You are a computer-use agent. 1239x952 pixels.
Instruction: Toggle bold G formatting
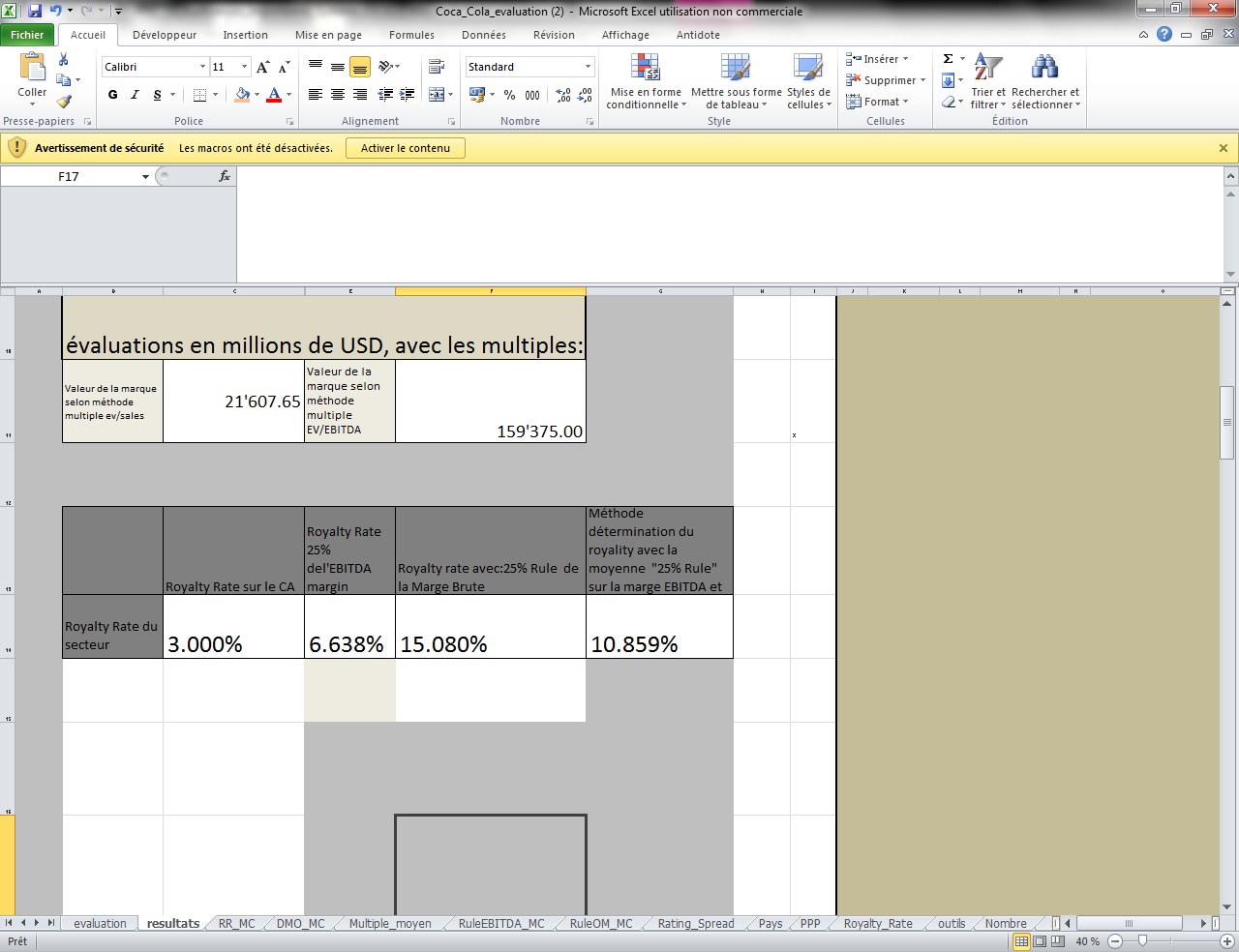coord(112,95)
